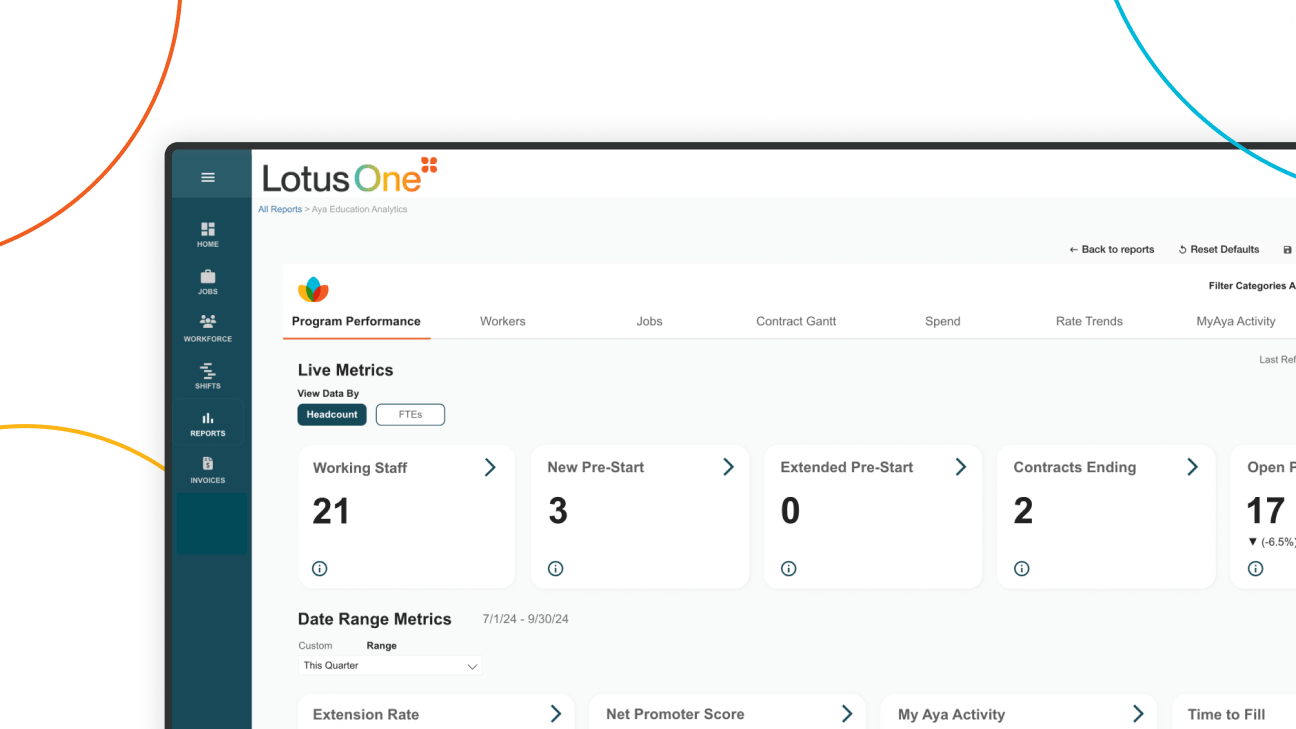This screenshot has height=729, width=1296.
Task: Click info icon on Contracts Ending card
Action: tap(1022, 568)
